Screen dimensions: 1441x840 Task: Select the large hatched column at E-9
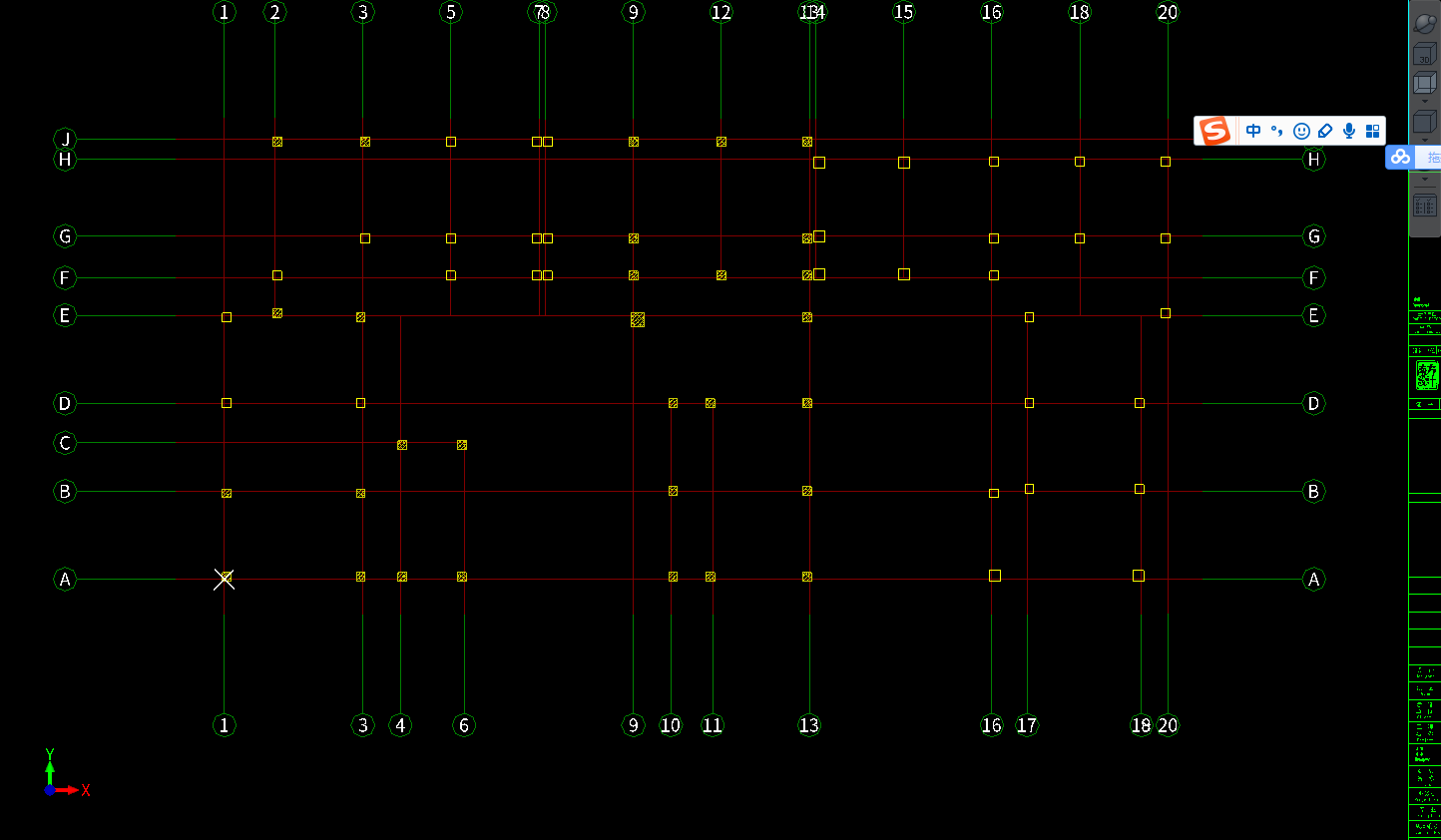(638, 319)
